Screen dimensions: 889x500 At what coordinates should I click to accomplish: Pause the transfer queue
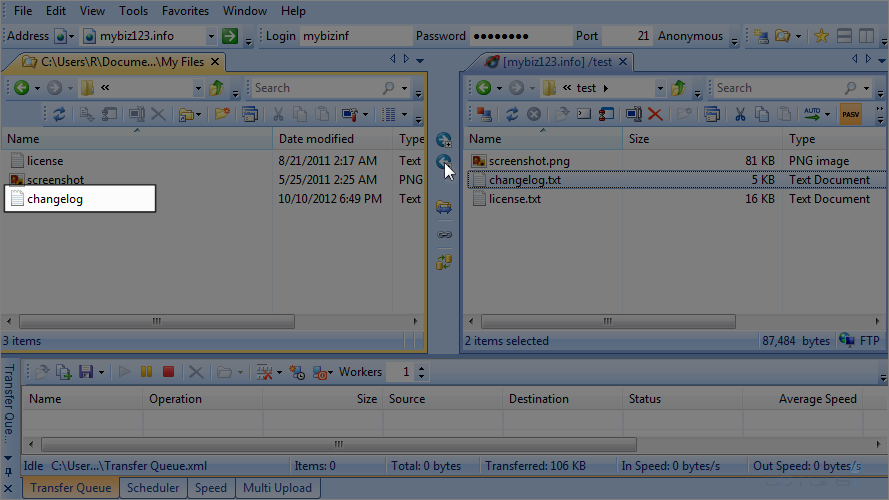(x=147, y=372)
